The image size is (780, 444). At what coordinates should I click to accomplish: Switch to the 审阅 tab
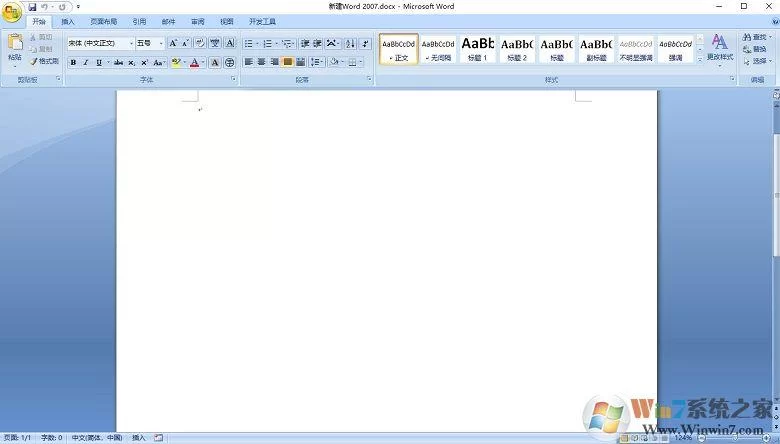pos(197,21)
